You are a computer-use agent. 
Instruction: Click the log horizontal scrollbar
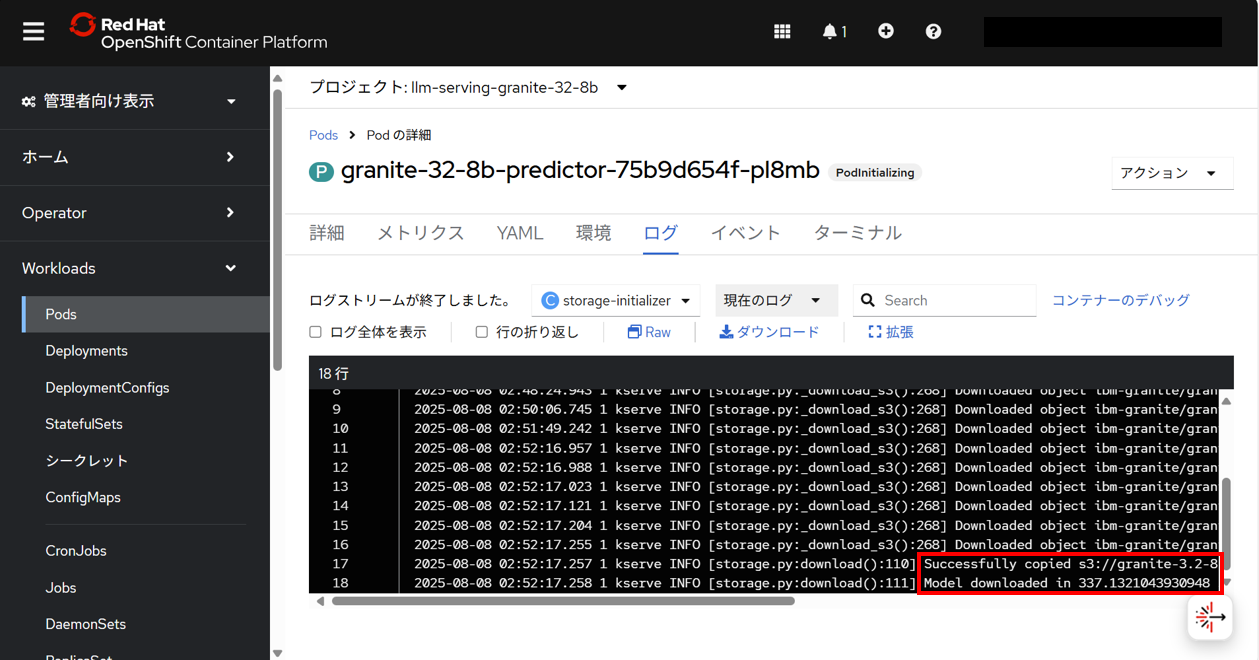[563, 602]
